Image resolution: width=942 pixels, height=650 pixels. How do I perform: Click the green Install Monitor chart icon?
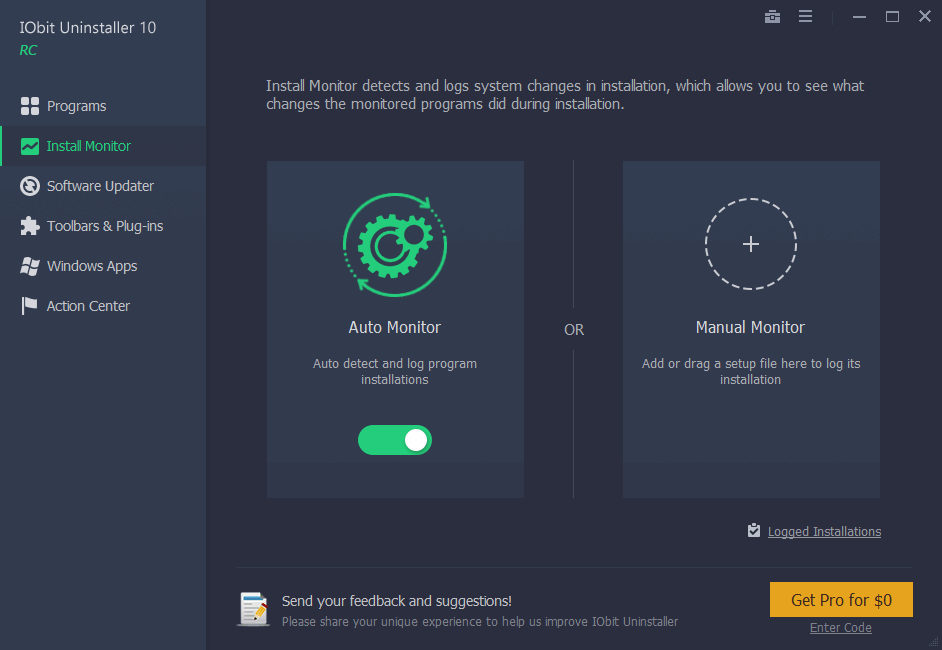29,146
